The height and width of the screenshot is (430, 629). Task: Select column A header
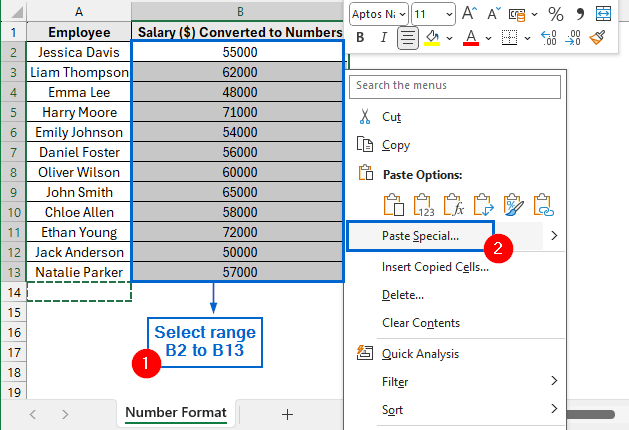[79, 12]
